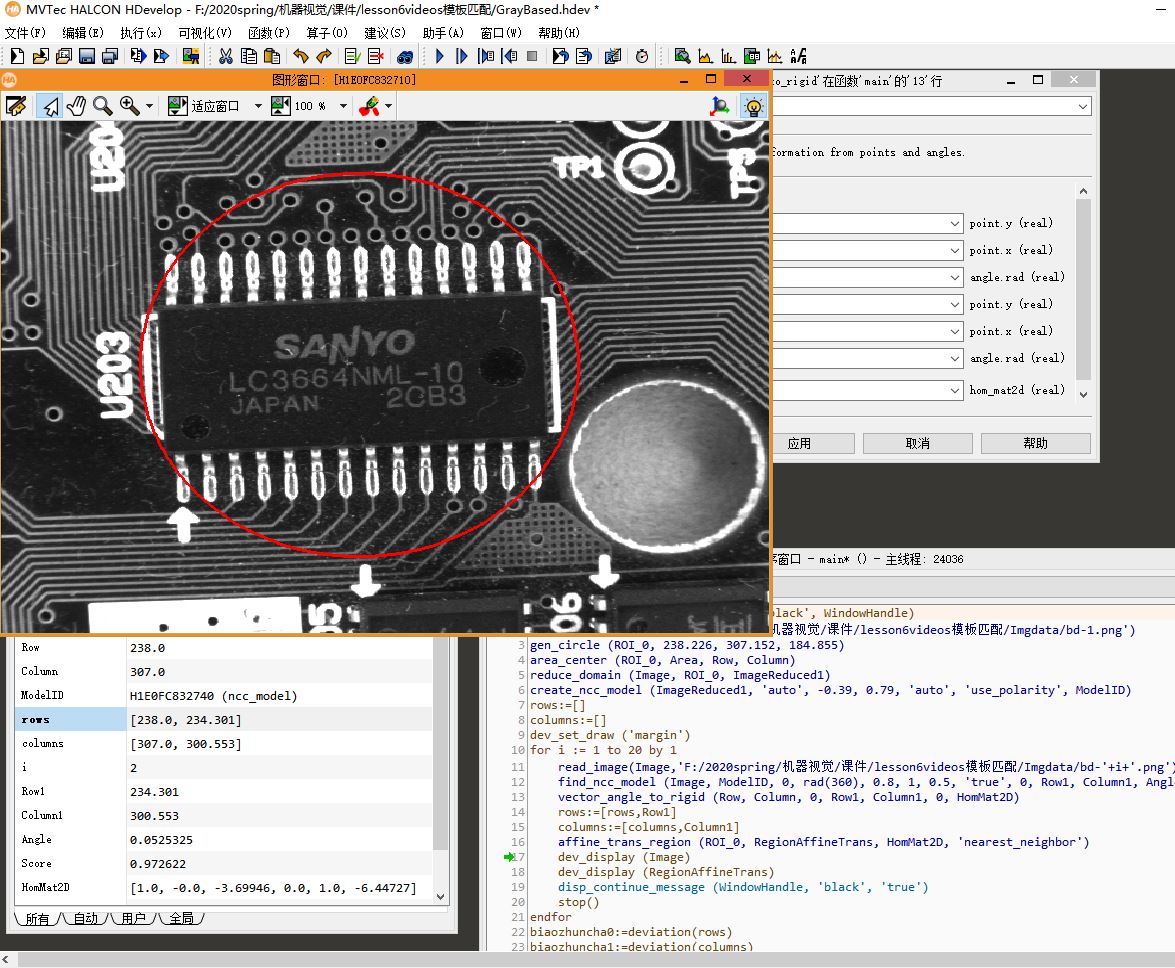Copy selected code lines
This screenshot has height=968, width=1175.
pyautogui.click(x=249, y=56)
